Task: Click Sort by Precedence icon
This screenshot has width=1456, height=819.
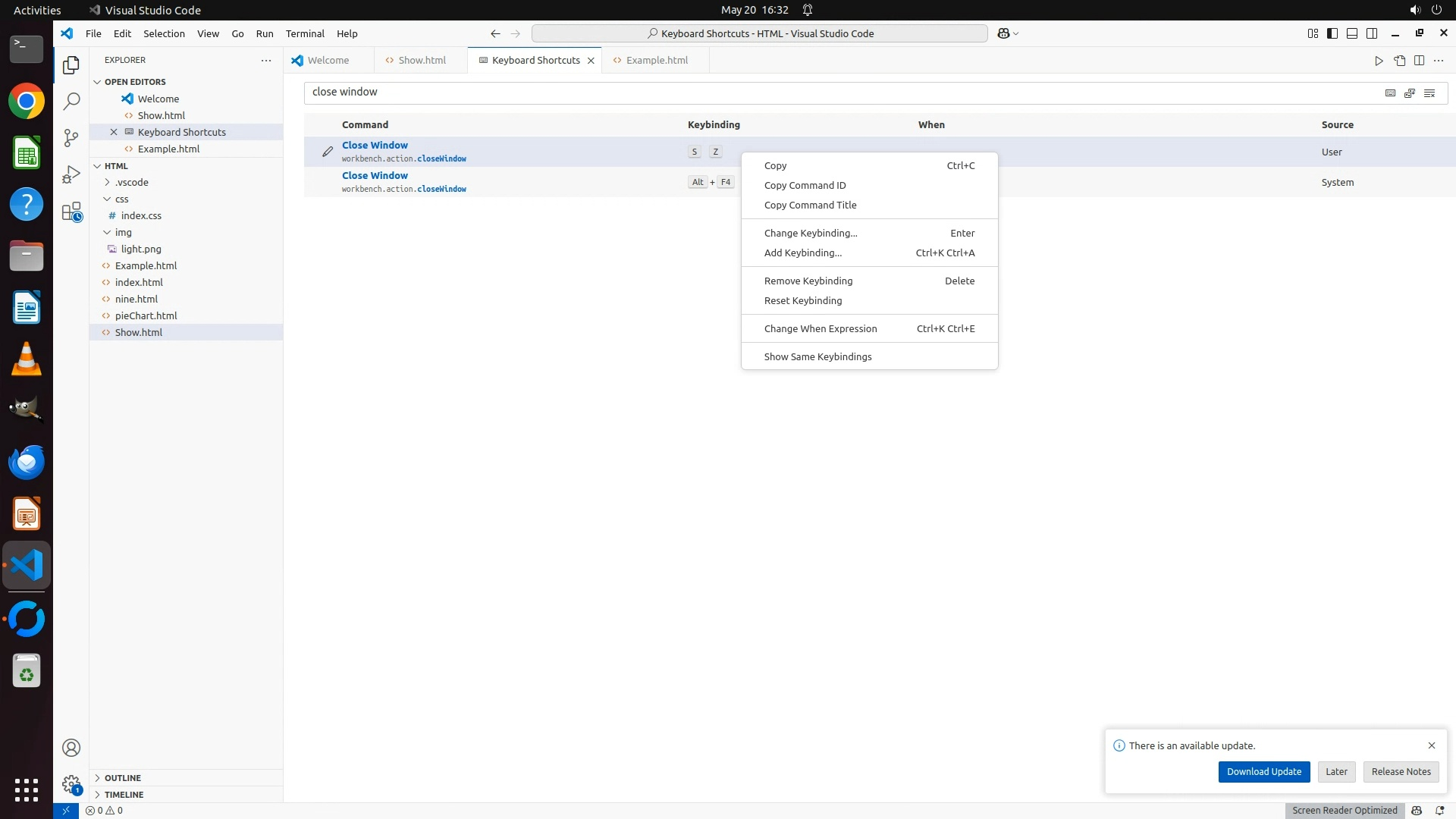Action: [x=1410, y=93]
